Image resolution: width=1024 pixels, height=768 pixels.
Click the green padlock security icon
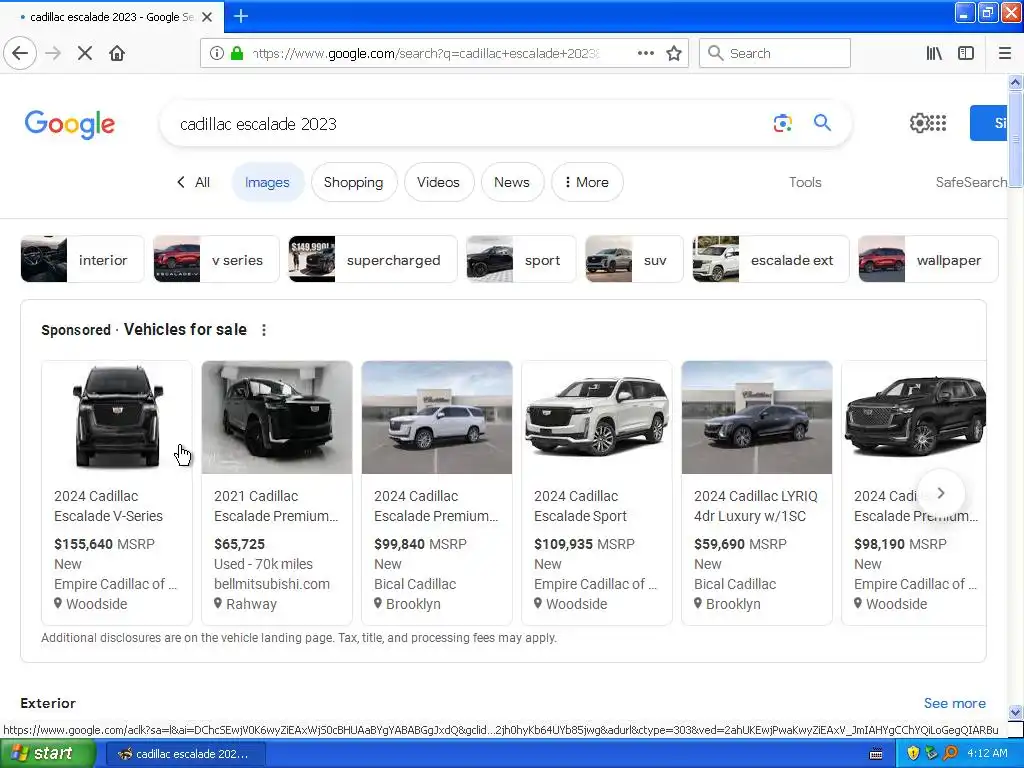(x=237, y=53)
